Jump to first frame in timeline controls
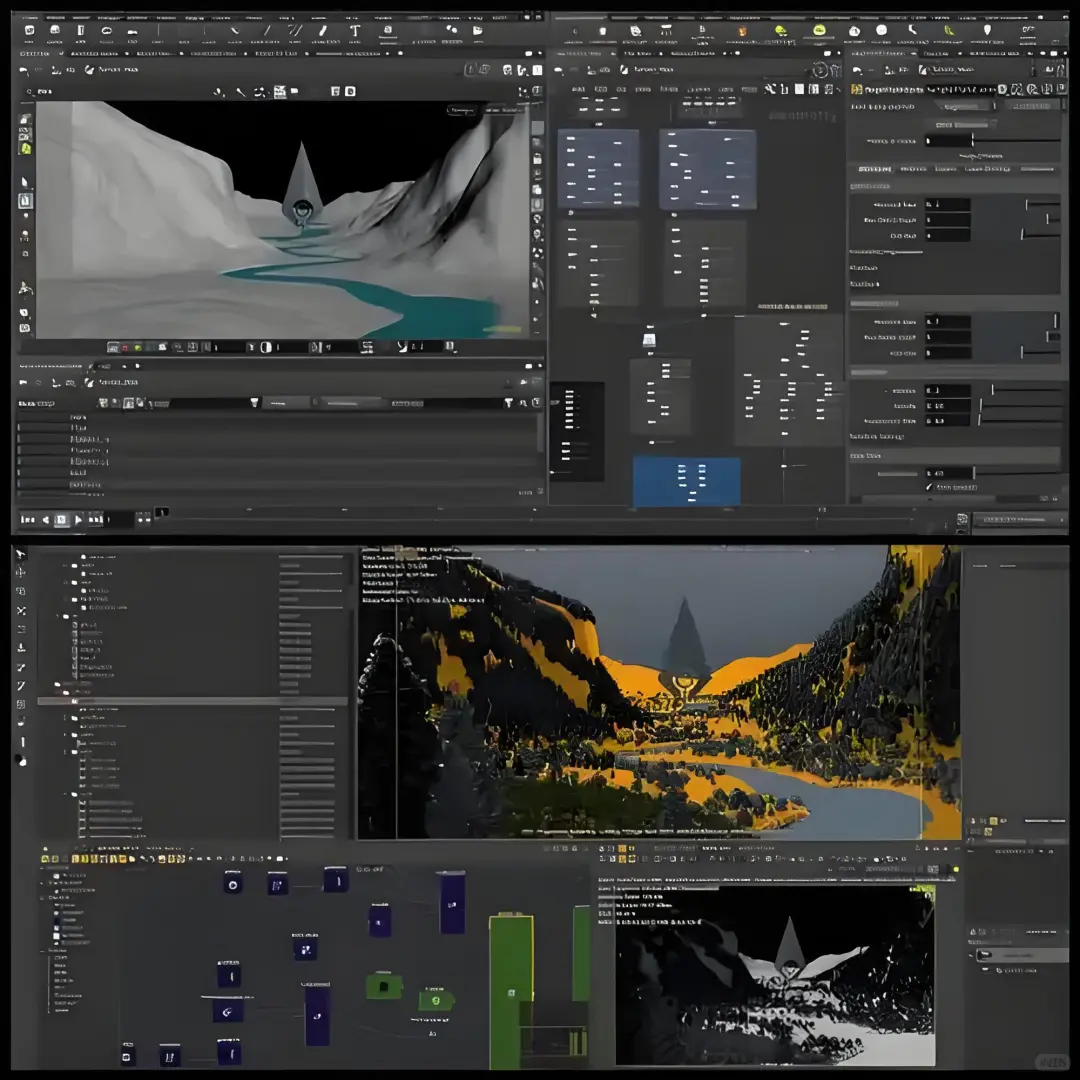 coord(27,519)
